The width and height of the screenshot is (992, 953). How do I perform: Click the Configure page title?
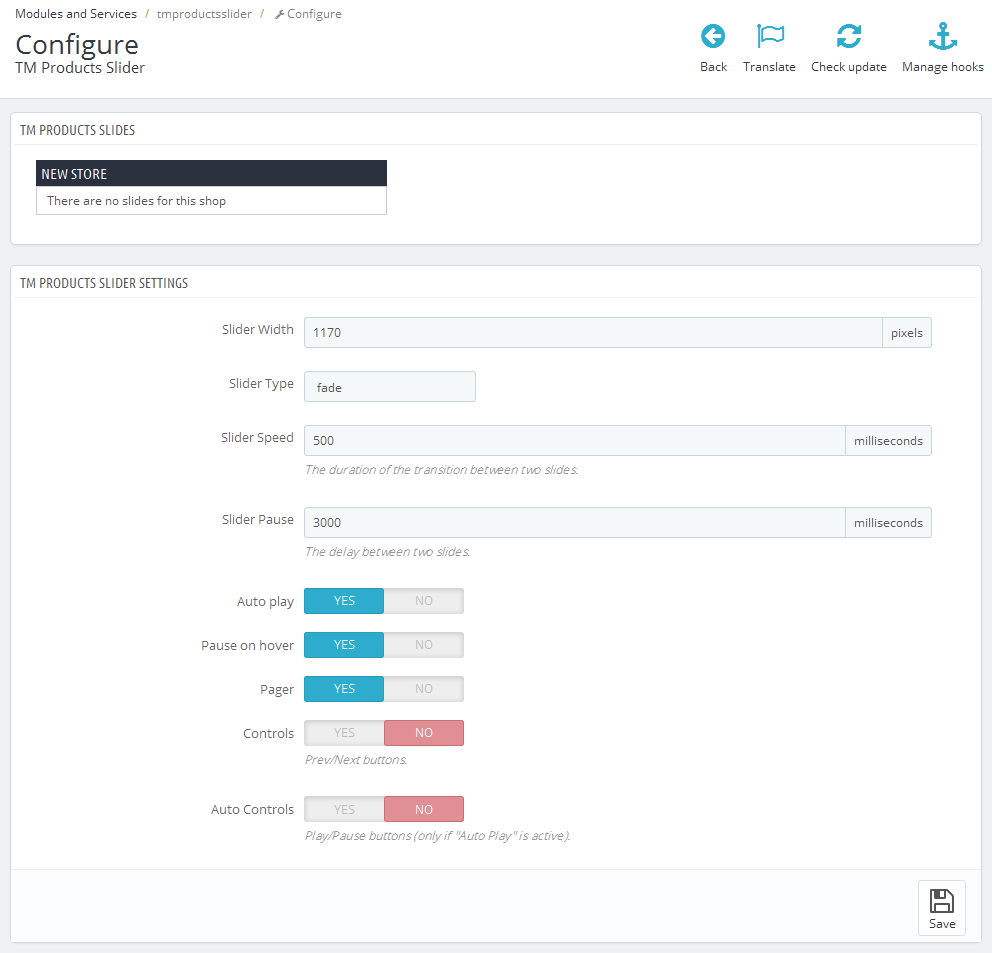click(77, 45)
